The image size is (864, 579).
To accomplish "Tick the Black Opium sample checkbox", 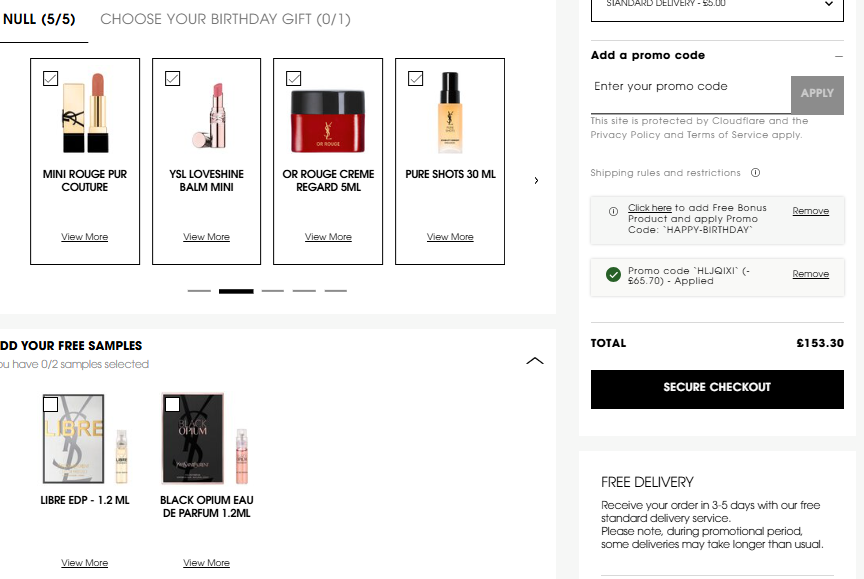I will (x=172, y=404).
